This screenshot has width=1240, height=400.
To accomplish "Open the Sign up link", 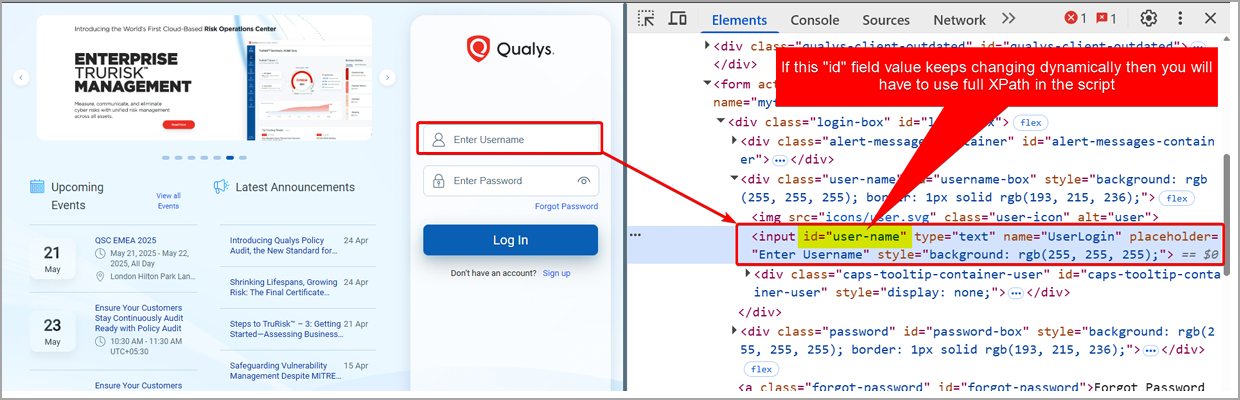I will pyautogui.click(x=556, y=273).
